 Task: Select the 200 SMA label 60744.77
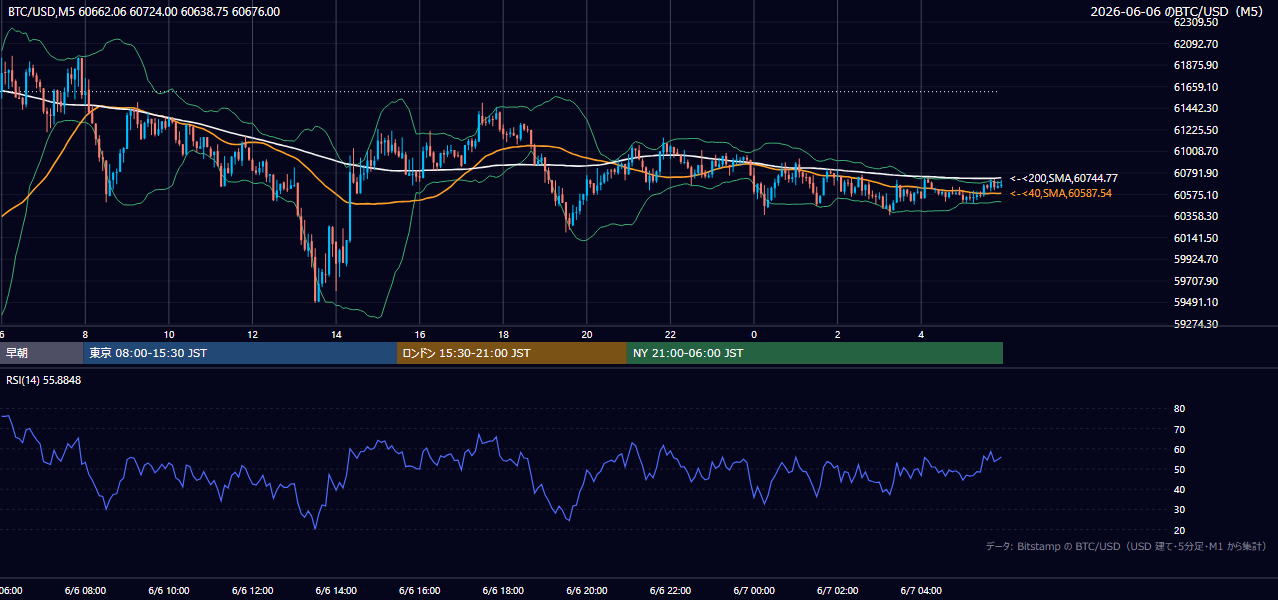click(1064, 178)
